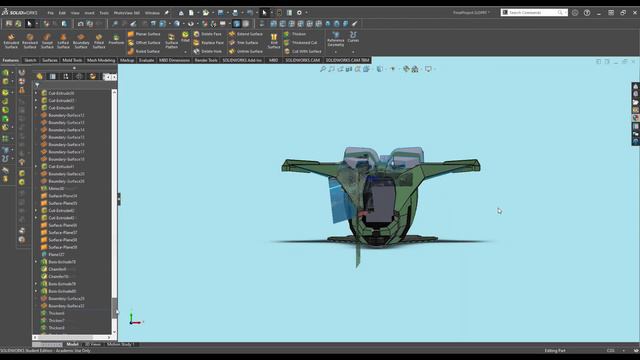Switch to the Mold Tools tab
Viewport: 640px width, 360px height.
click(72, 60)
